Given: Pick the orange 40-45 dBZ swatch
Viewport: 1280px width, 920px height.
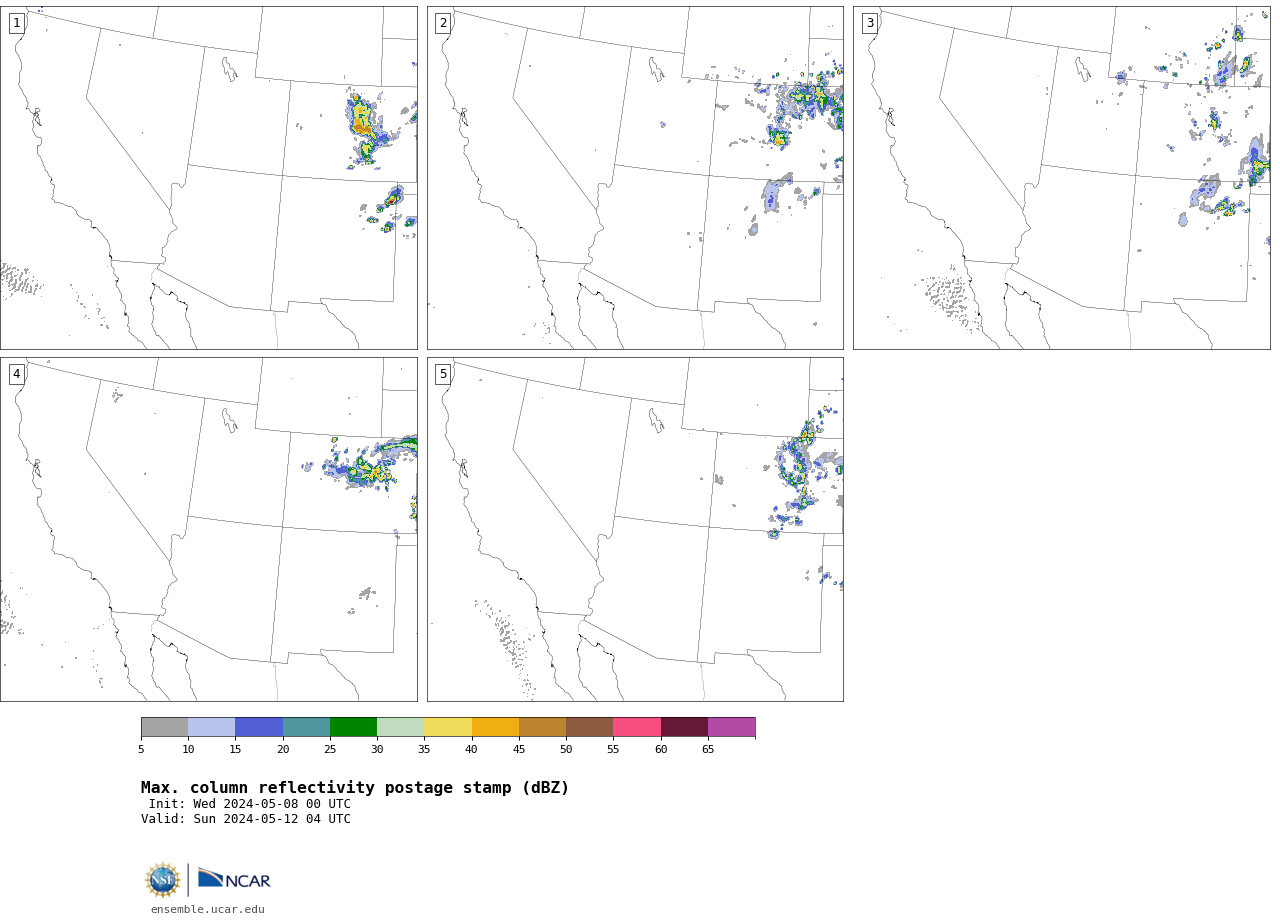Looking at the screenshot, I should pos(495,727).
